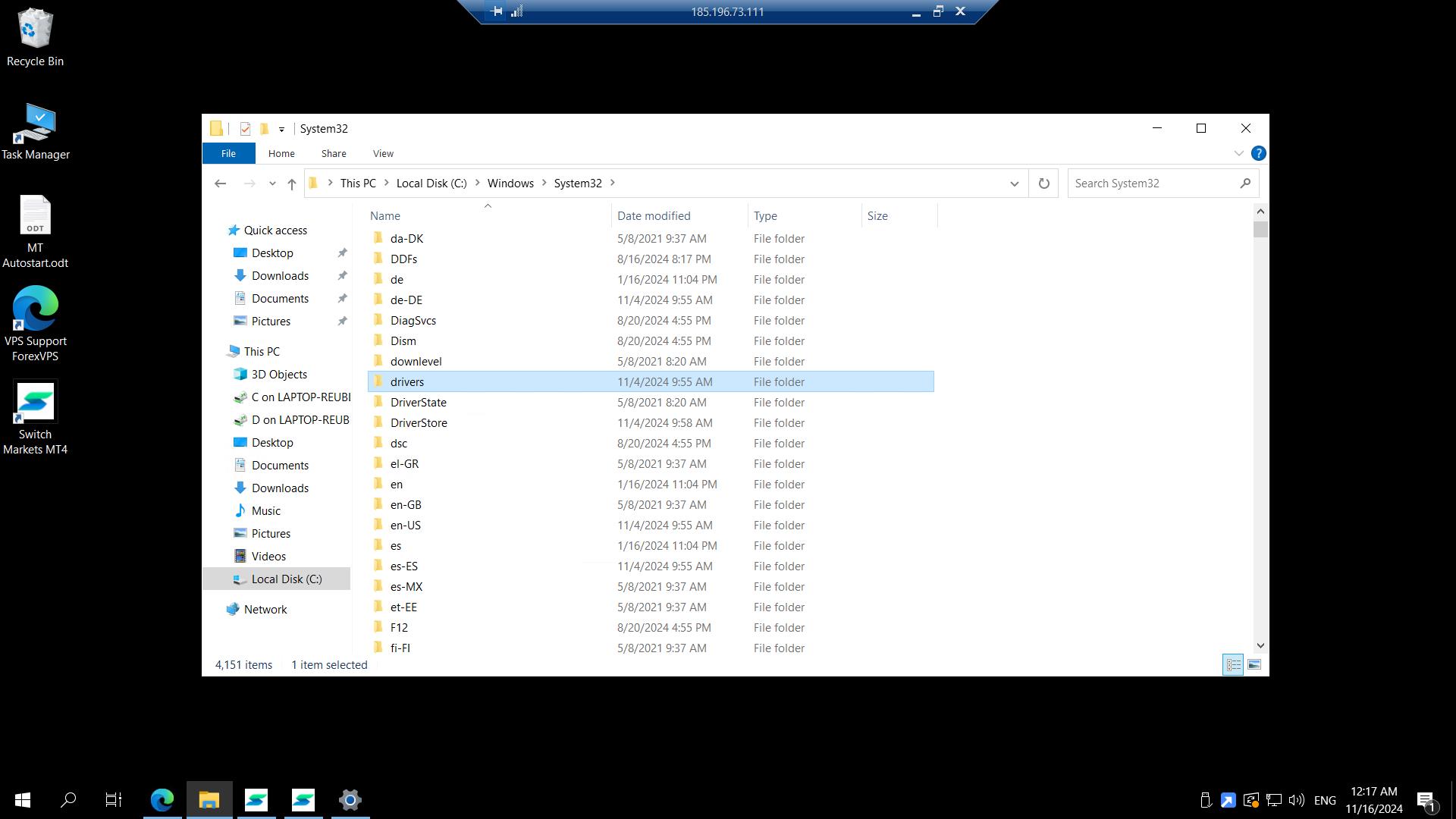
Task: Sort by Date modified column header
Action: (679, 215)
